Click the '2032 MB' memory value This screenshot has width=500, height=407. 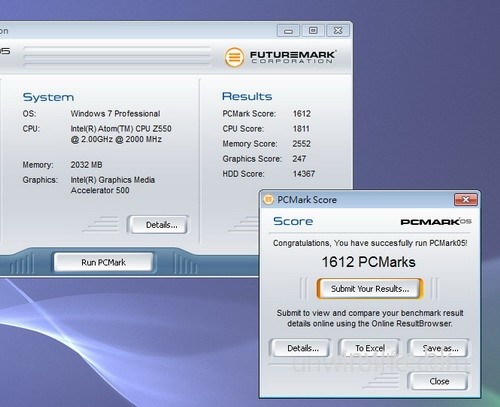coord(86,165)
